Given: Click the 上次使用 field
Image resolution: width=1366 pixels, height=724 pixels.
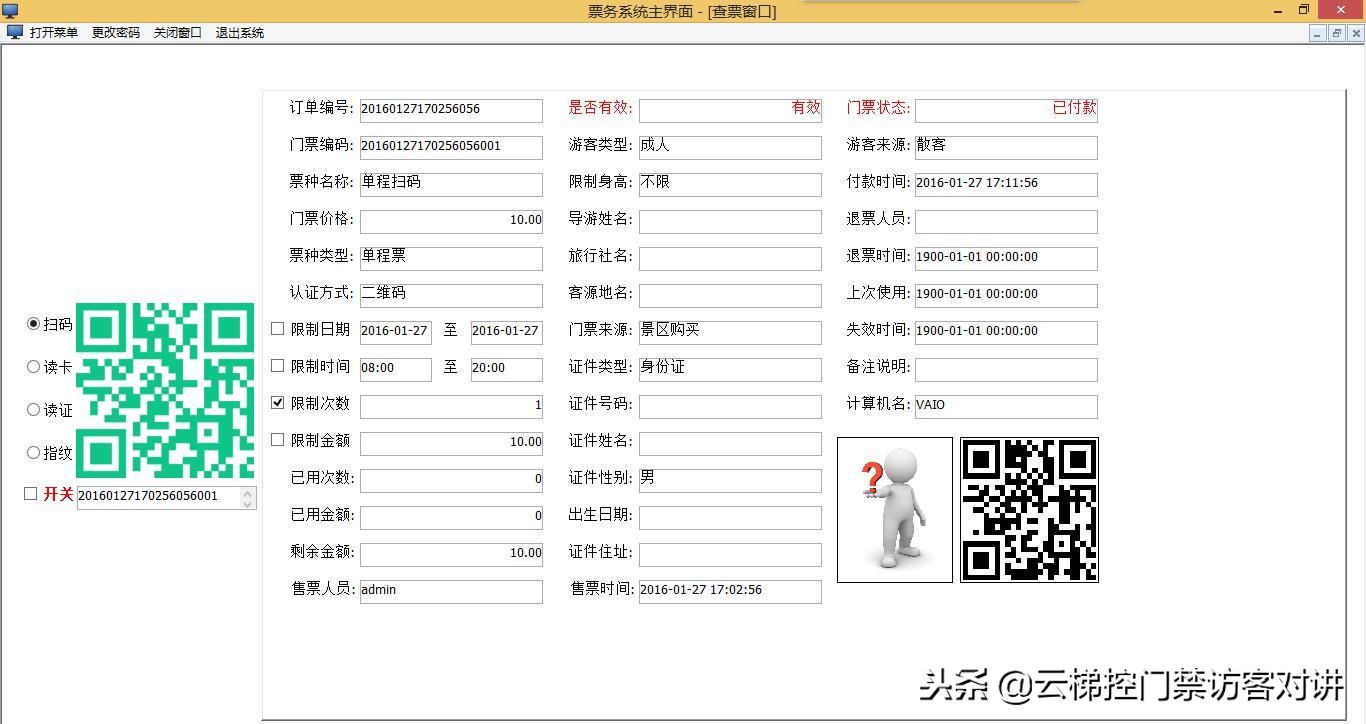Looking at the screenshot, I should pos(1006,295).
